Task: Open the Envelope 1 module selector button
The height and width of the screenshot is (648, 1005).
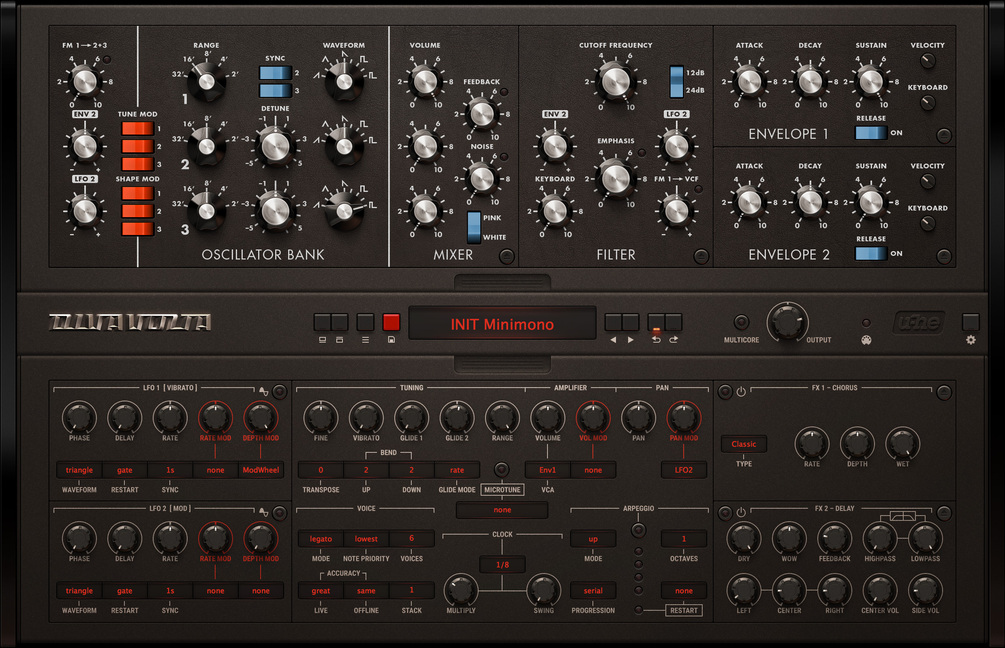Action: coord(944,135)
